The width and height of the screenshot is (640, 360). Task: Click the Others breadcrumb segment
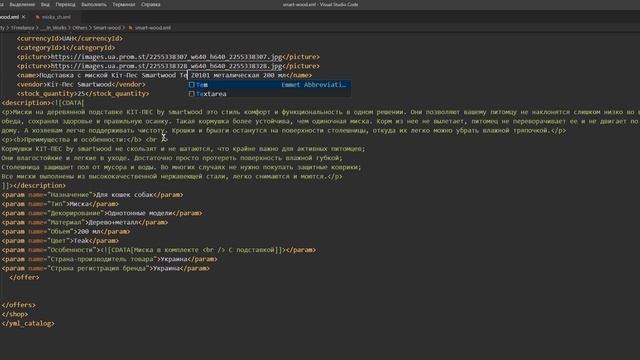80,28
